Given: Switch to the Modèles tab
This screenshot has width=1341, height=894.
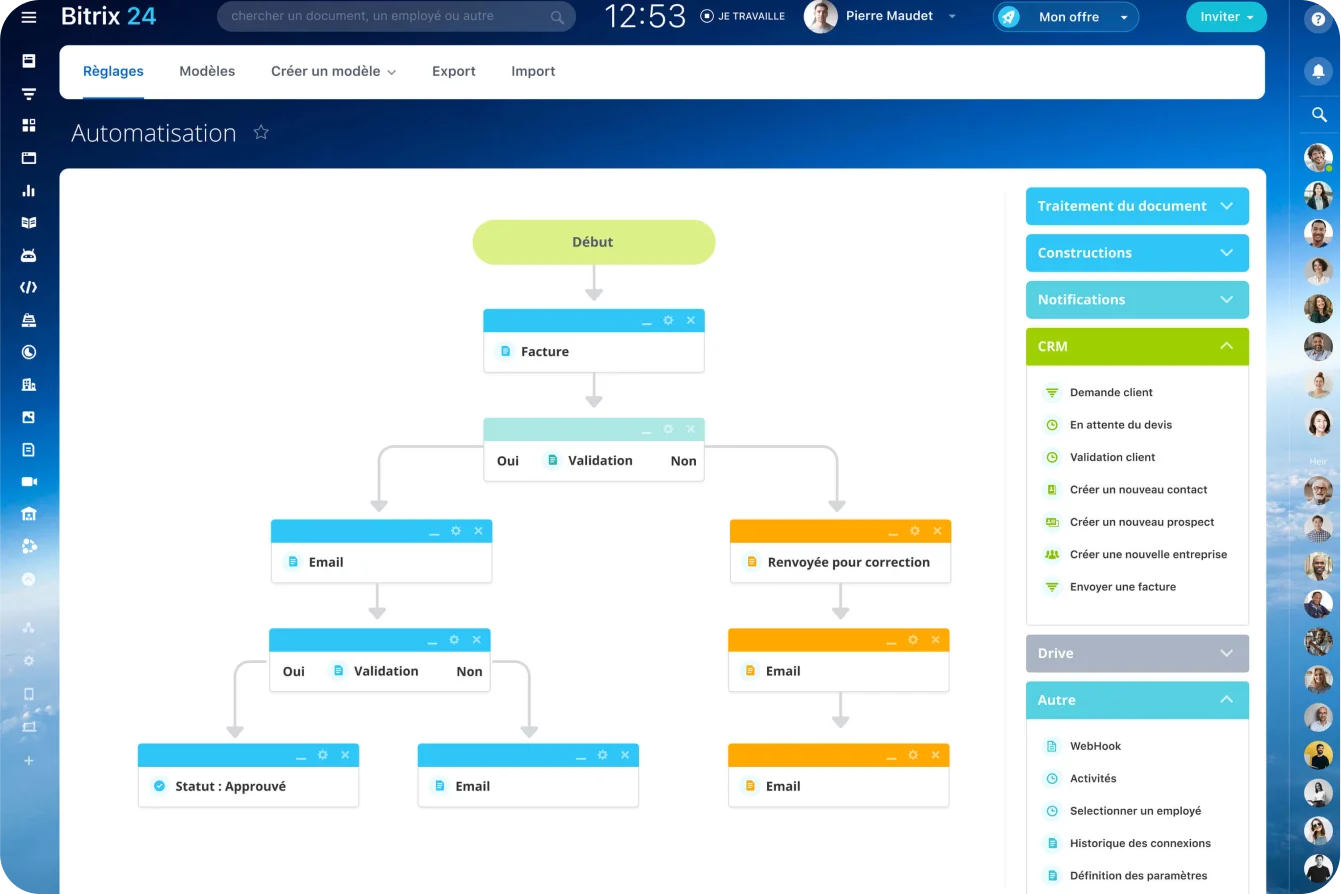Looking at the screenshot, I should click(x=207, y=72).
